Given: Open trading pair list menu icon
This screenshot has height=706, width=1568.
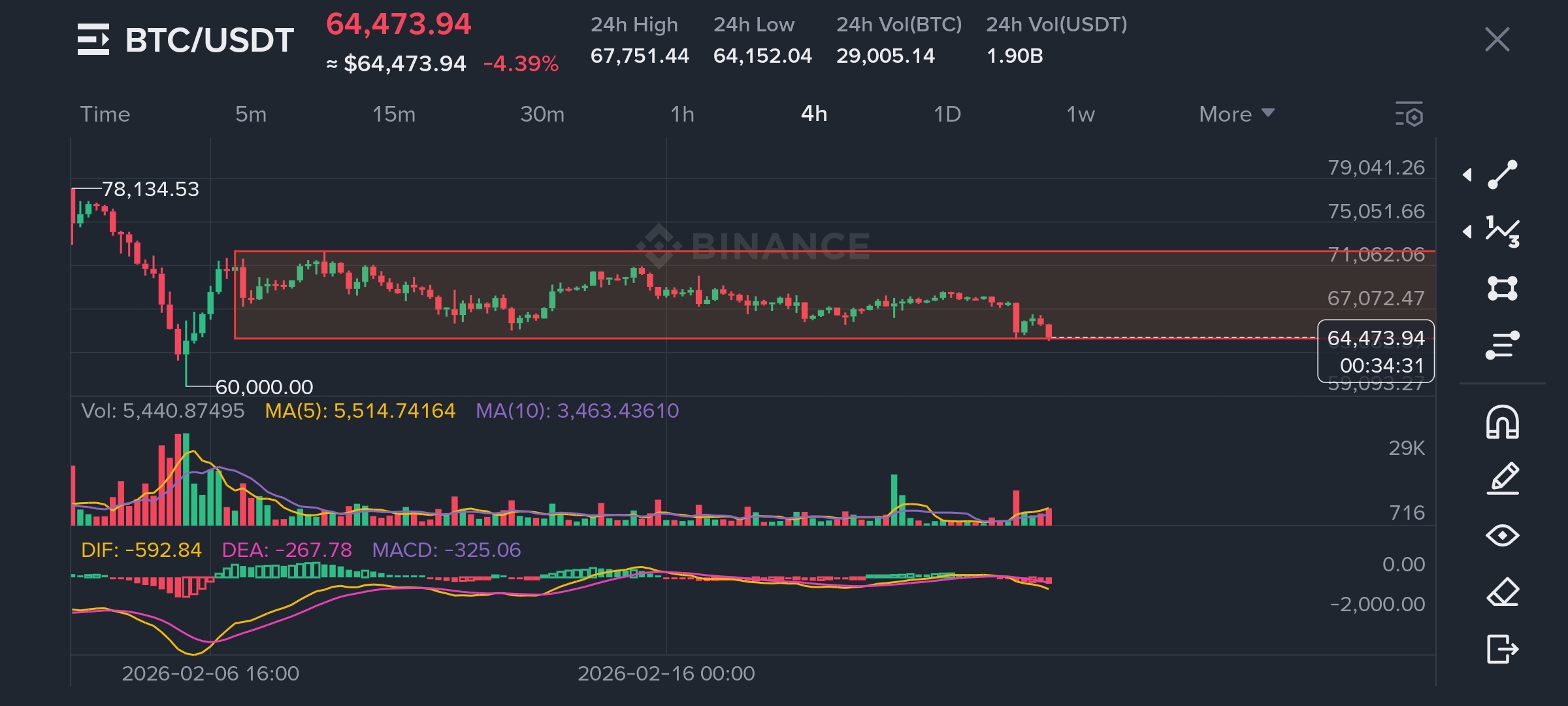Looking at the screenshot, I should click(93, 39).
